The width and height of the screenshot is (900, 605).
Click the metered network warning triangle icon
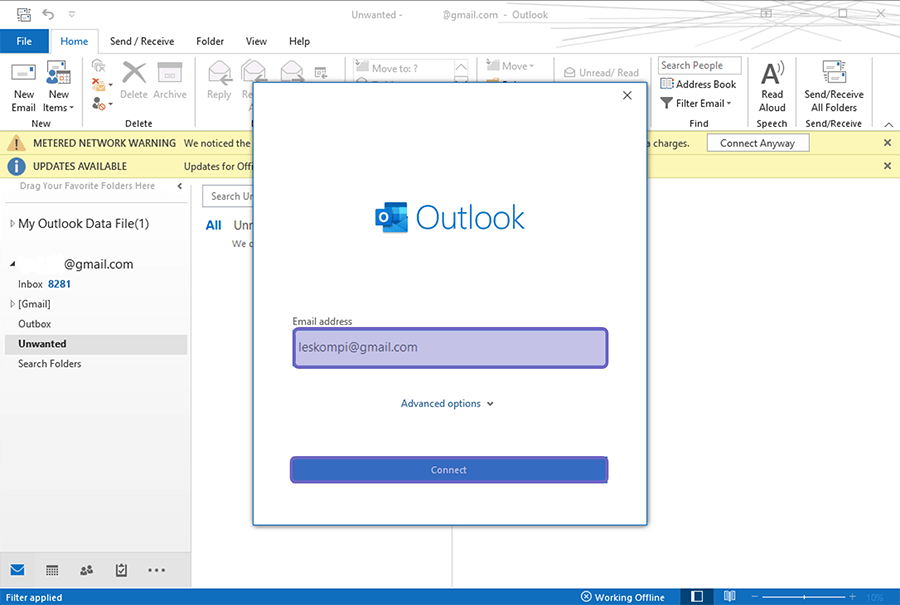[16, 143]
